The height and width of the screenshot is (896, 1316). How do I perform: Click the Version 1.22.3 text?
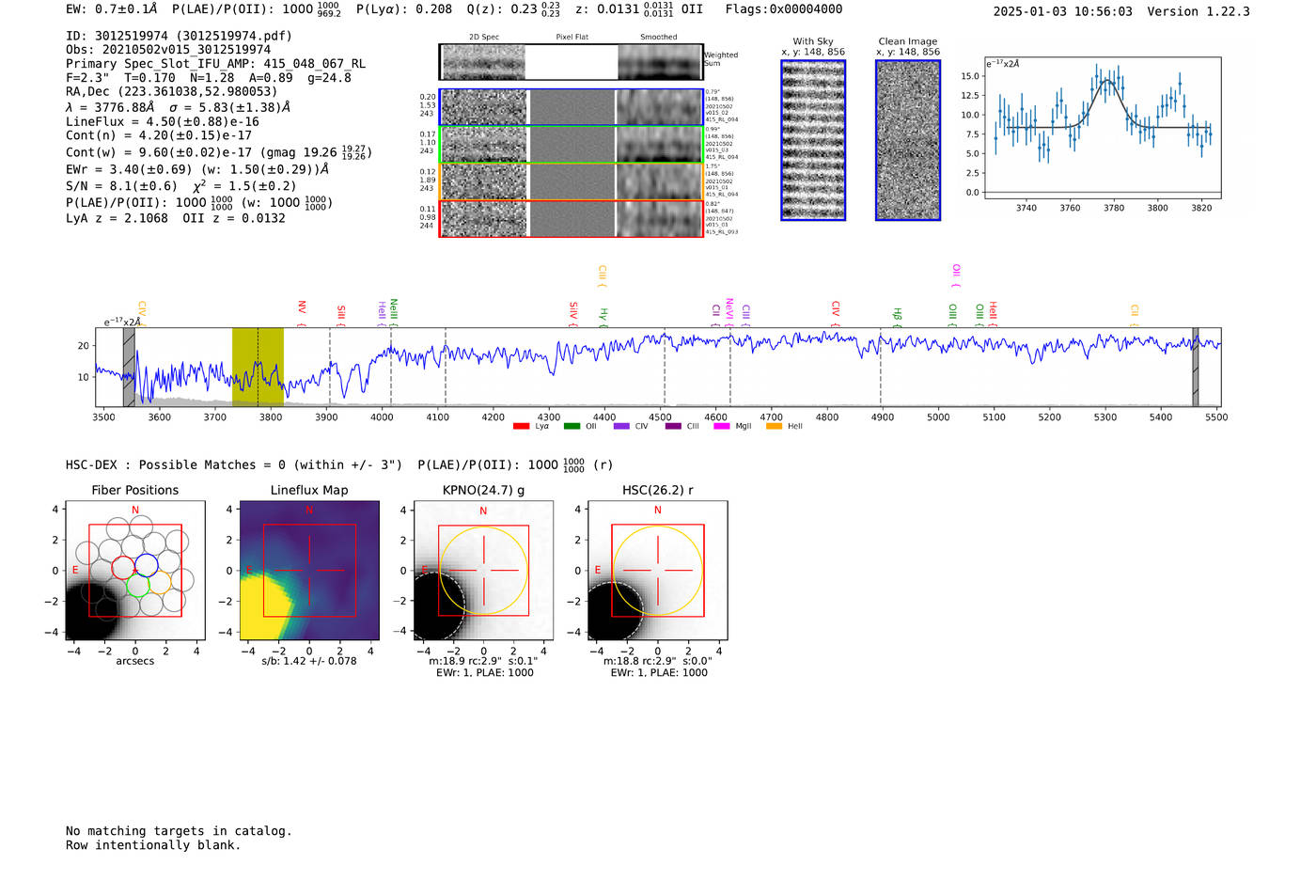(x=1198, y=11)
